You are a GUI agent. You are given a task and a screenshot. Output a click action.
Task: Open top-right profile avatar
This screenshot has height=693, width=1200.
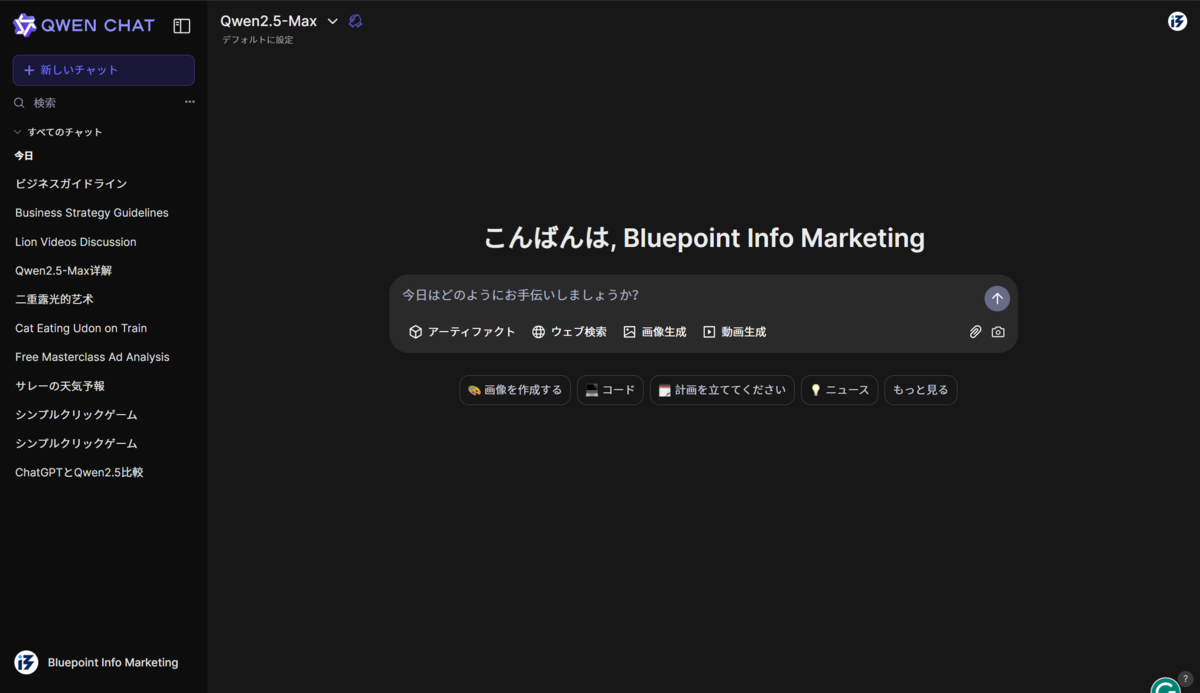[1177, 21]
